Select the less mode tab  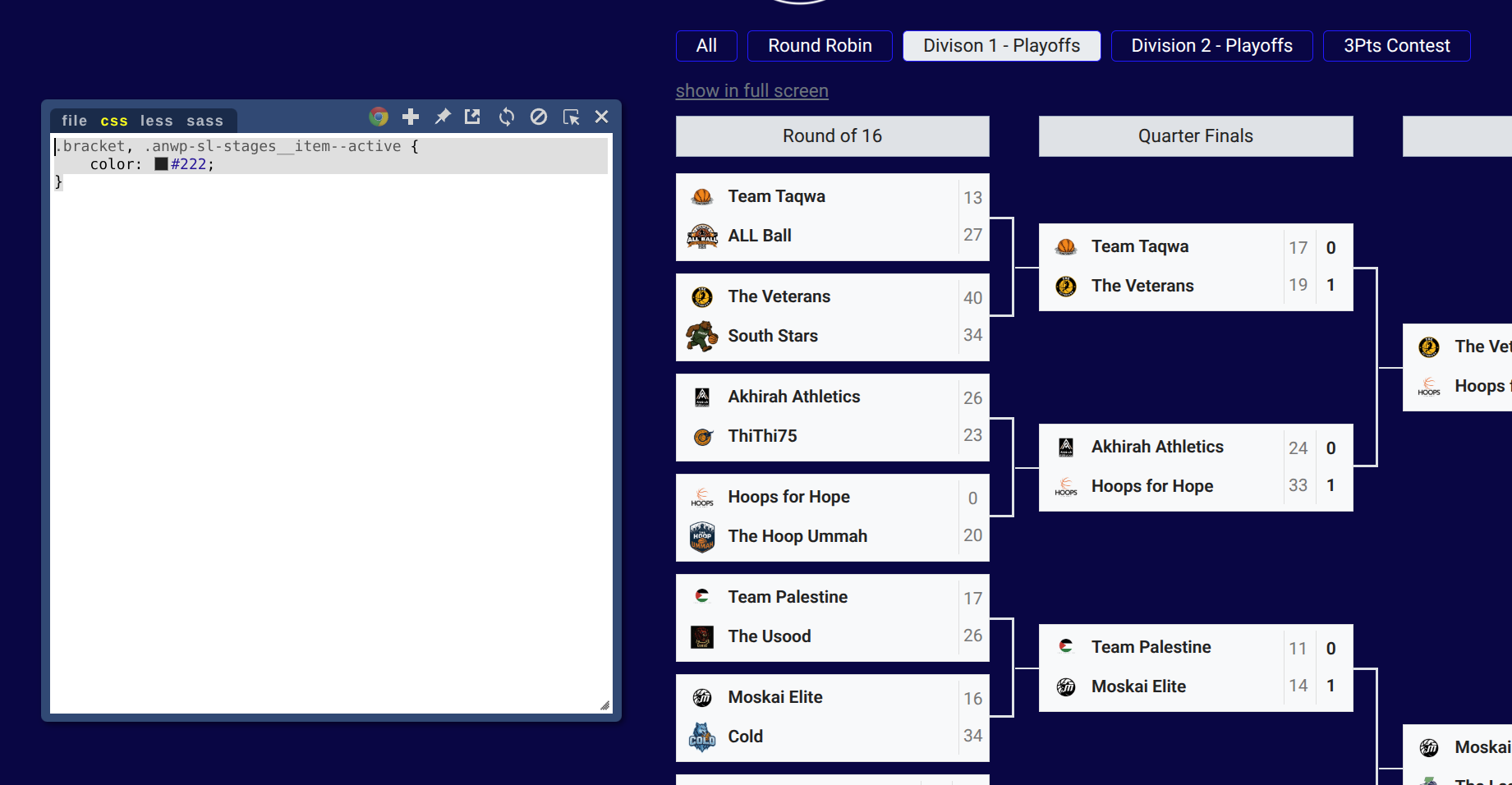[156, 121]
